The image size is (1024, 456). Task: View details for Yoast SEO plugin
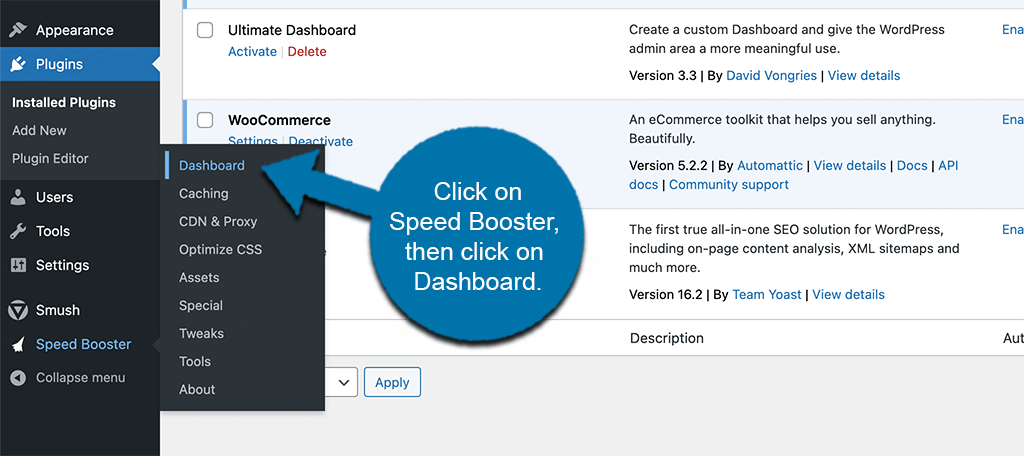pos(848,295)
